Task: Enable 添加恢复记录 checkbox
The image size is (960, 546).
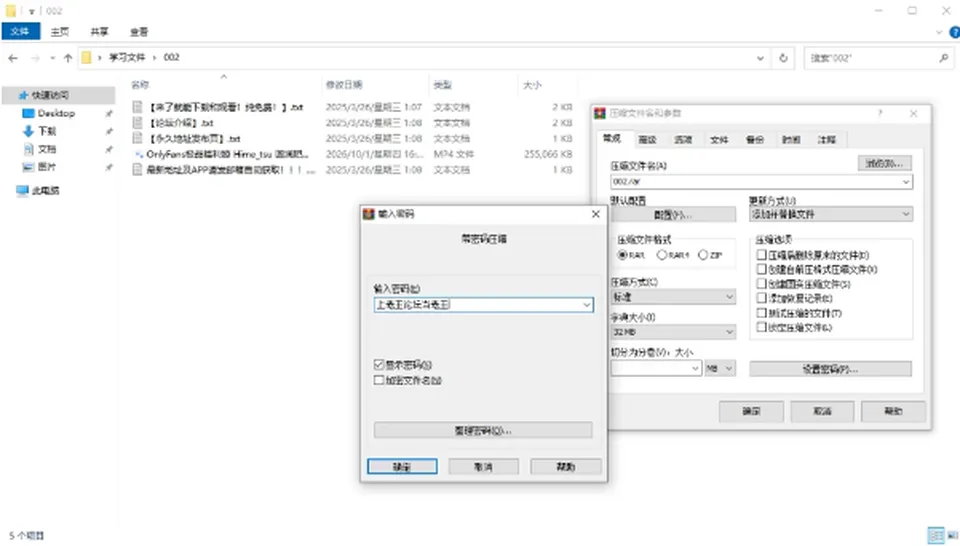Action: pyautogui.click(x=762, y=298)
